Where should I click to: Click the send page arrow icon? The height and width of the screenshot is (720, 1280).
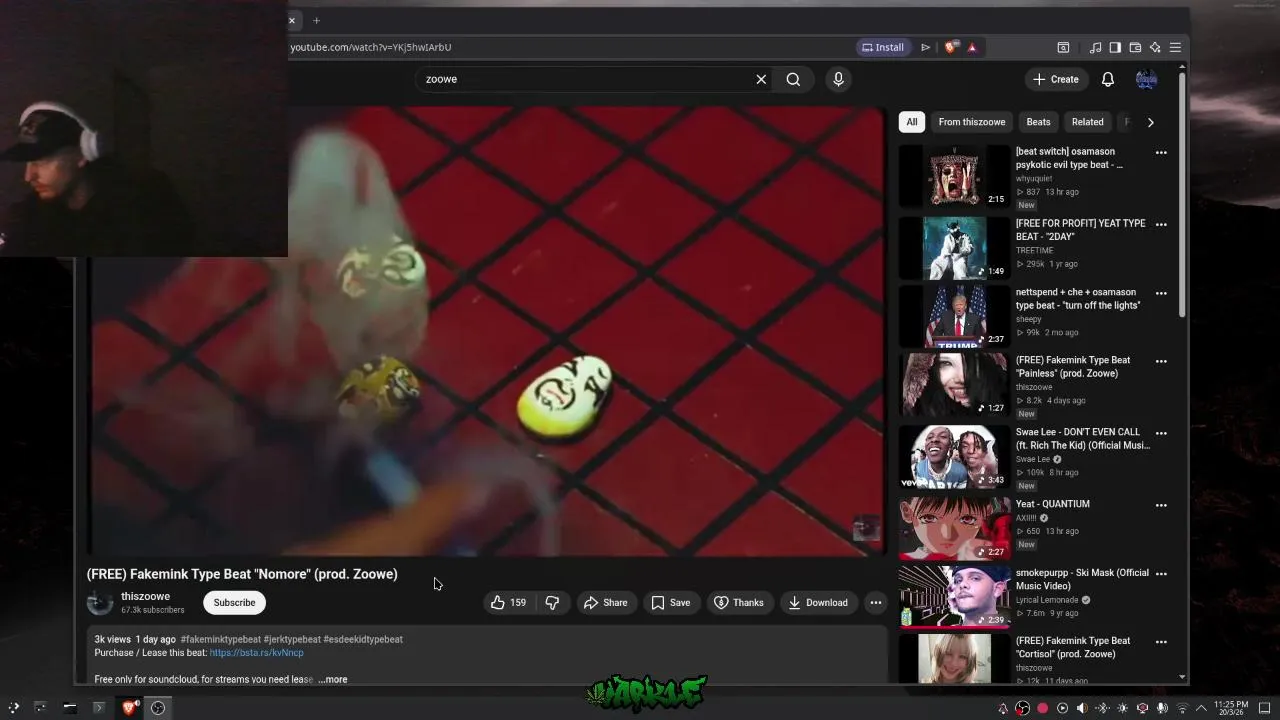(x=925, y=47)
